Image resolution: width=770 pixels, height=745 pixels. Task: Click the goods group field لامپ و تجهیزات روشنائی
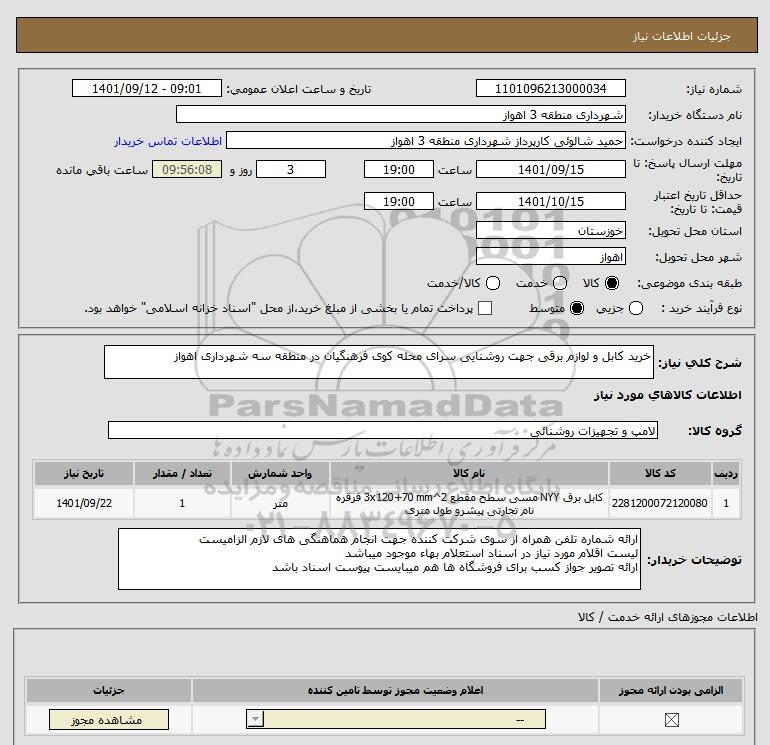pos(383,431)
